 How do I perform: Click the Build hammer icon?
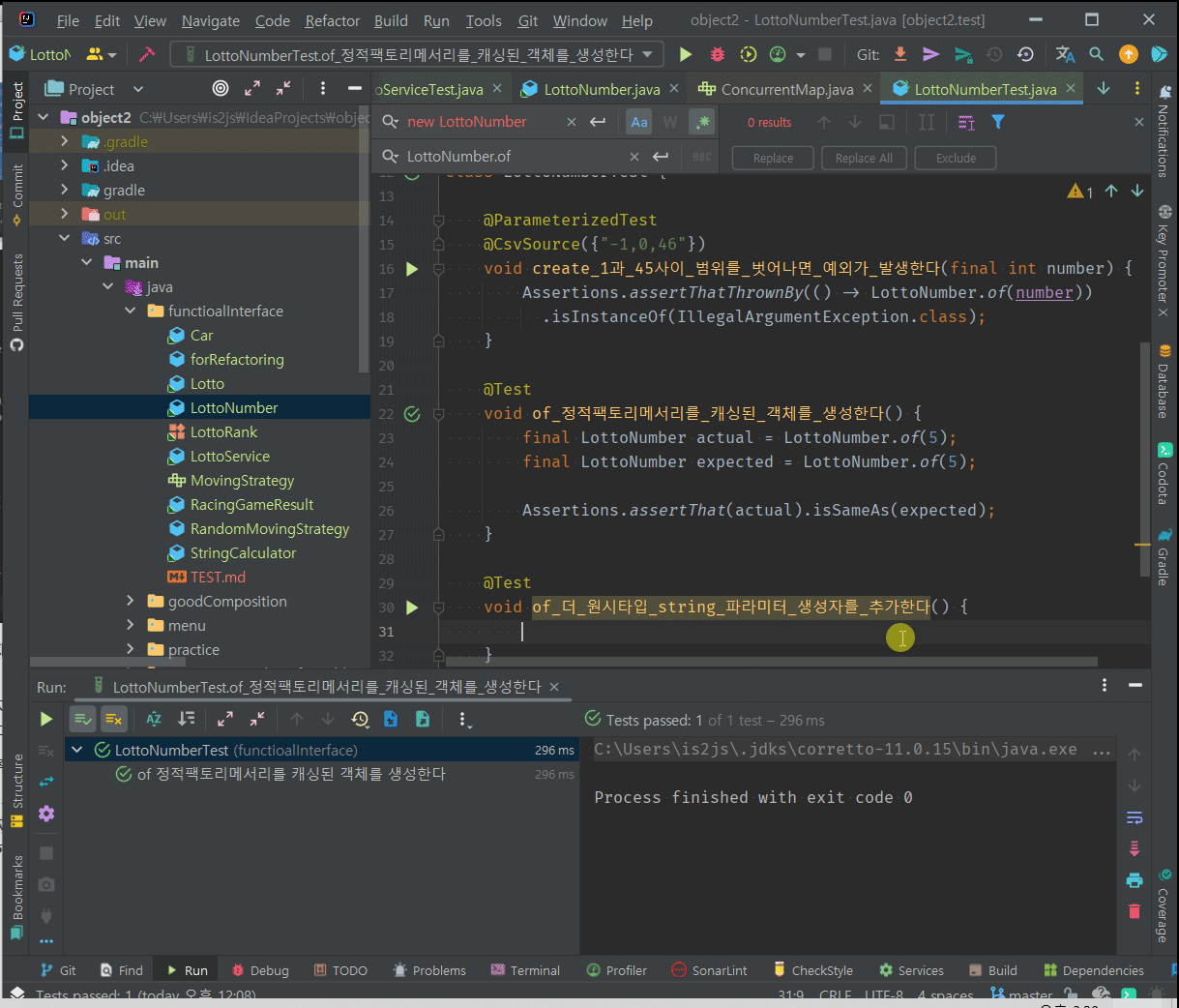pyautogui.click(x=147, y=55)
